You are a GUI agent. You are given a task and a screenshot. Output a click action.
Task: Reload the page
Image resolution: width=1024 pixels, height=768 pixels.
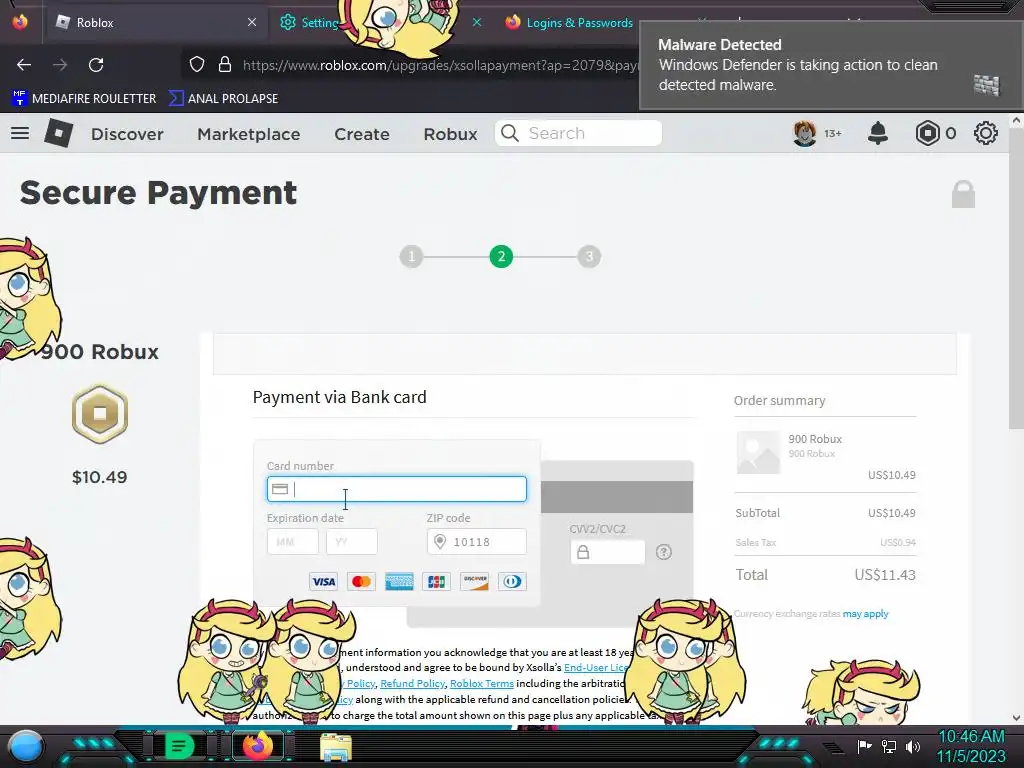click(96, 65)
